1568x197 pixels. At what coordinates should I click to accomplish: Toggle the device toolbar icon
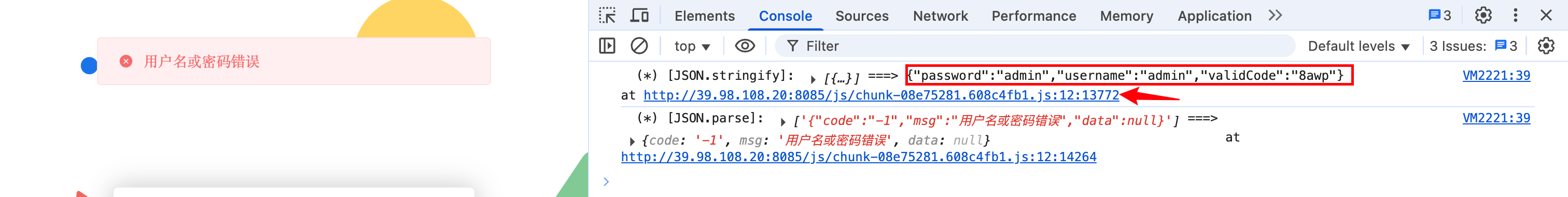click(638, 15)
